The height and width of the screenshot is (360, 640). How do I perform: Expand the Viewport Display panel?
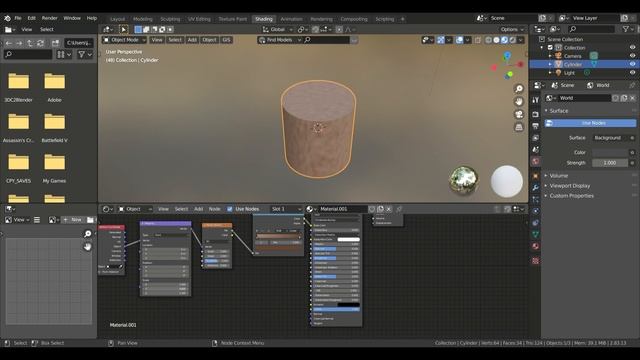click(x=569, y=186)
